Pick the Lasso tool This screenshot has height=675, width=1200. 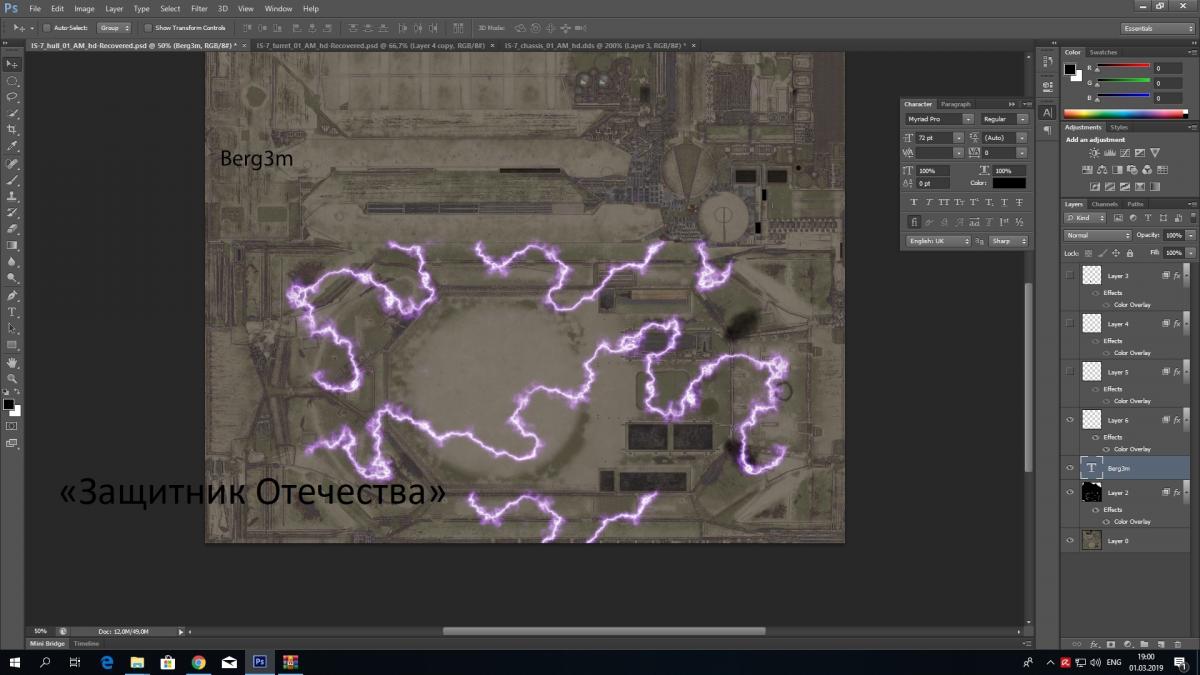(13, 97)
